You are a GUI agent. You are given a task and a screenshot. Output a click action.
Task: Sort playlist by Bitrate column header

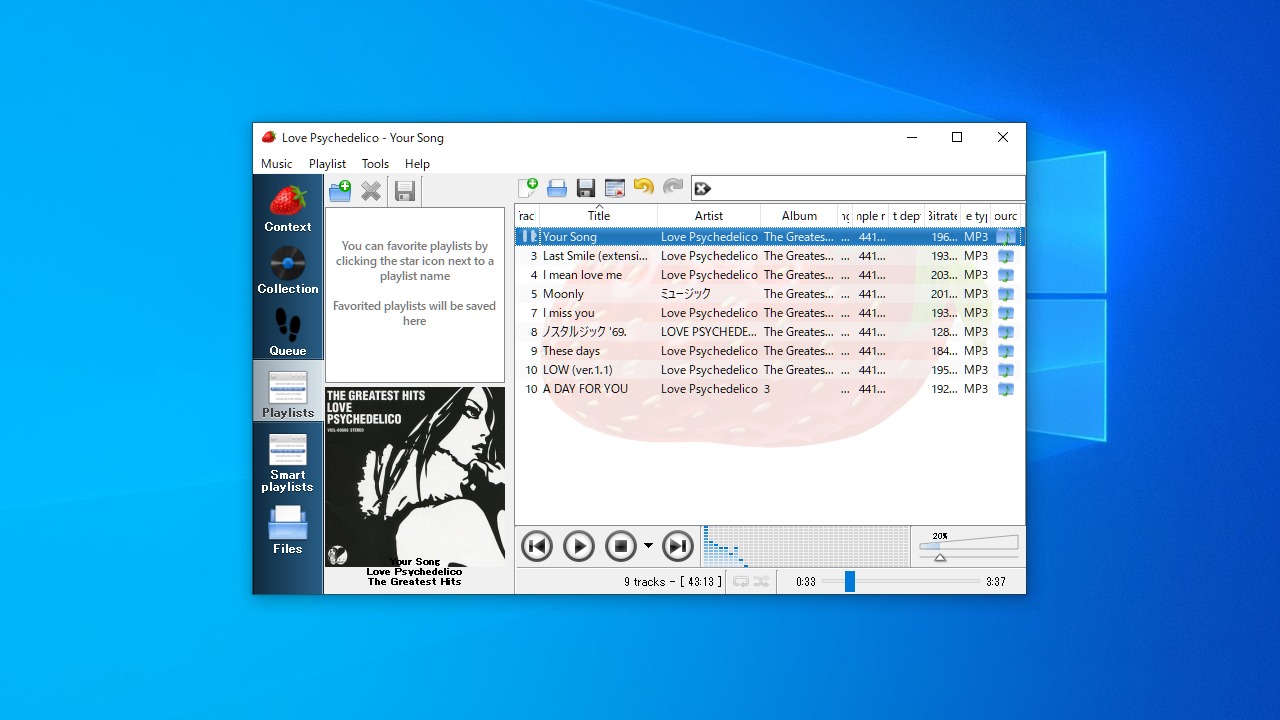(942, 216)
